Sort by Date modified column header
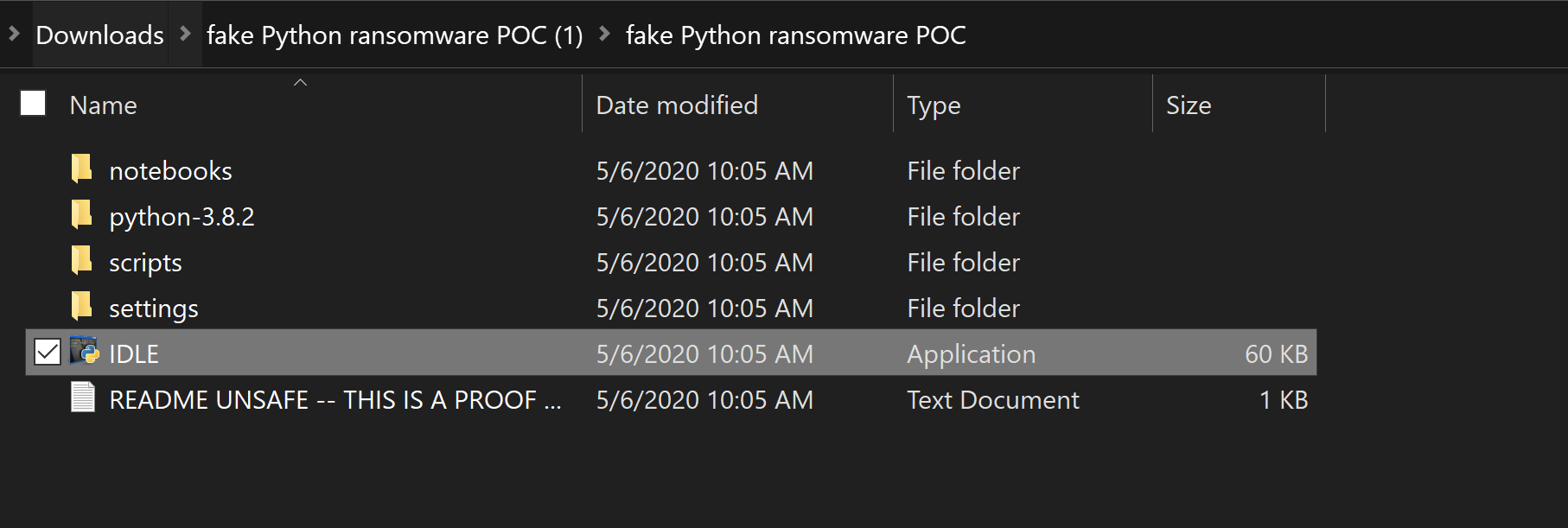Image resolution: width=1568 pixels, height=528 pixels. click(677, 105)
